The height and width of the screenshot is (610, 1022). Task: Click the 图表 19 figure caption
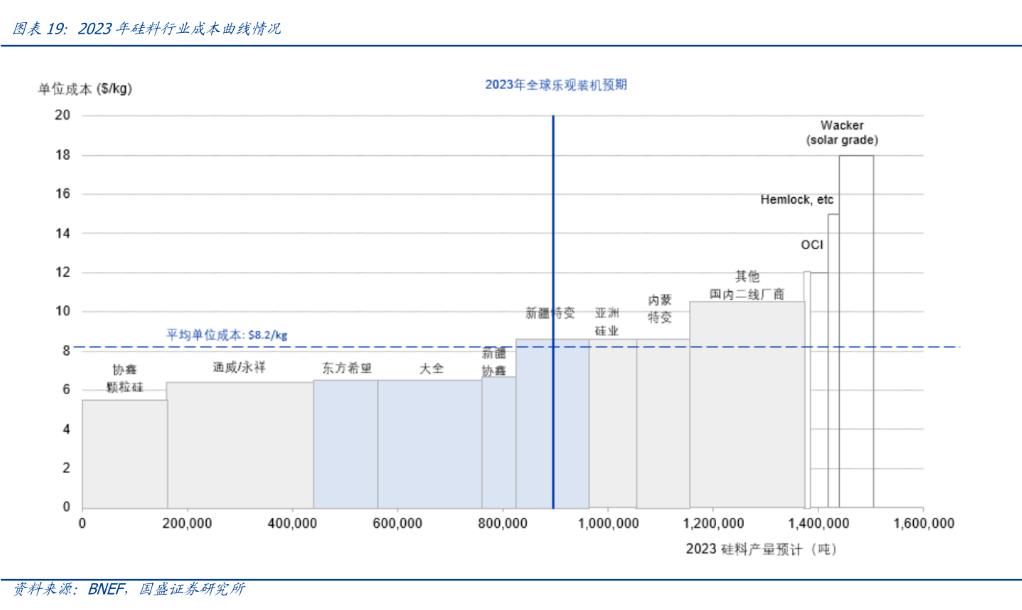146,29
